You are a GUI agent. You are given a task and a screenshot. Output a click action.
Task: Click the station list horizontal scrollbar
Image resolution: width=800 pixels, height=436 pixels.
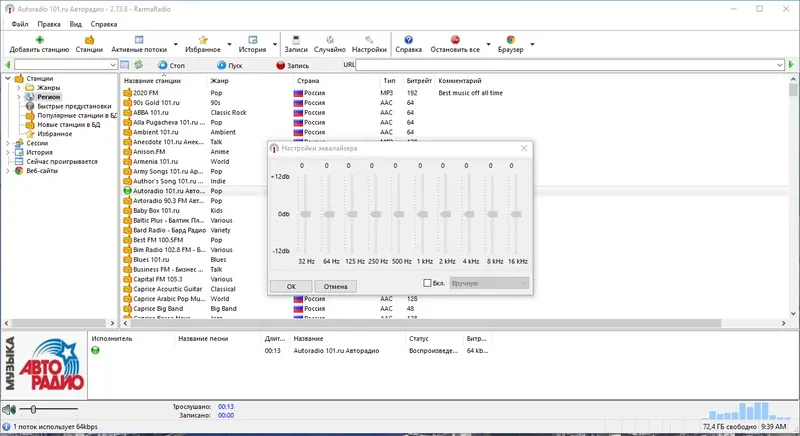[x=426, y=323]
